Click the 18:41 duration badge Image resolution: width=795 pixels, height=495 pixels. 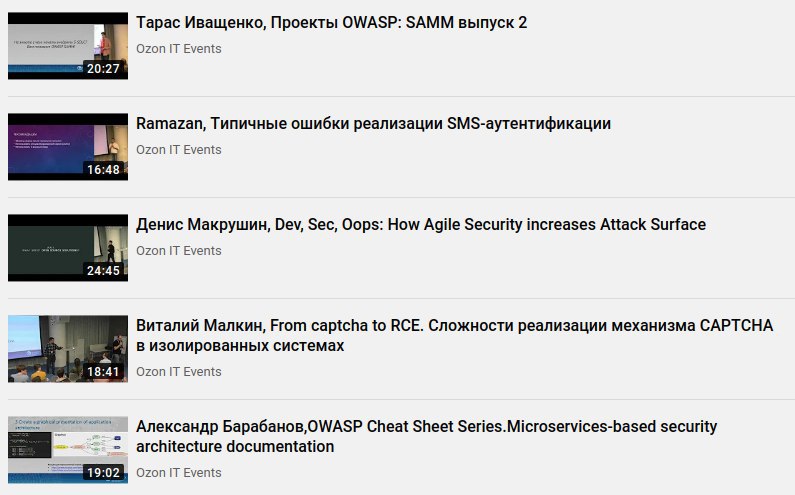[103, 372]
